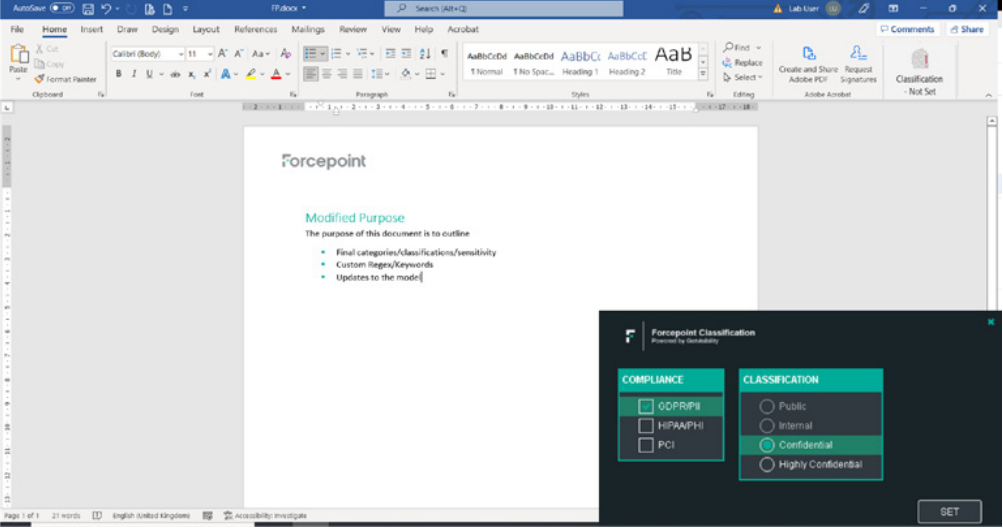
Task: Expand the Styles gallery
Action: click(703, 74)
